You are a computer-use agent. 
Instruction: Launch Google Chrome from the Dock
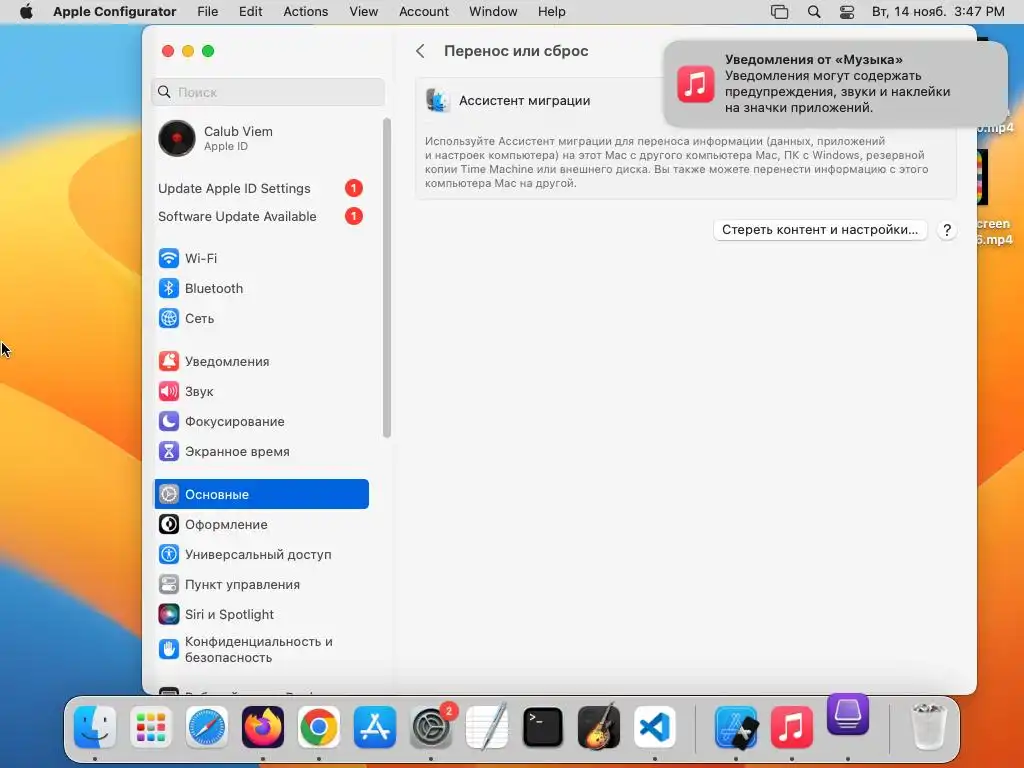tap(319, 727)
